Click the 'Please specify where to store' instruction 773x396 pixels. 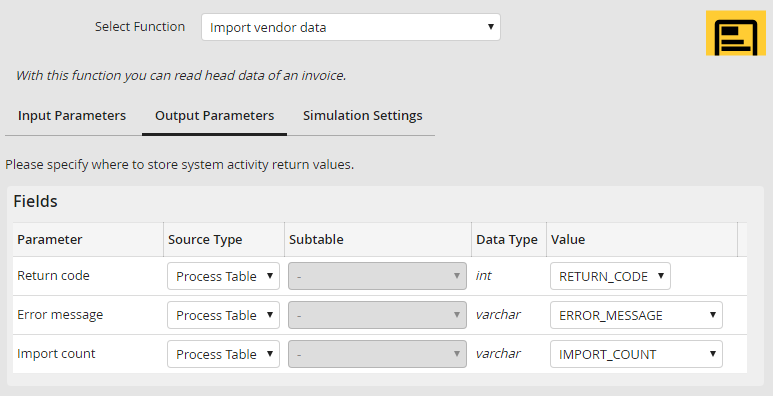179,164
